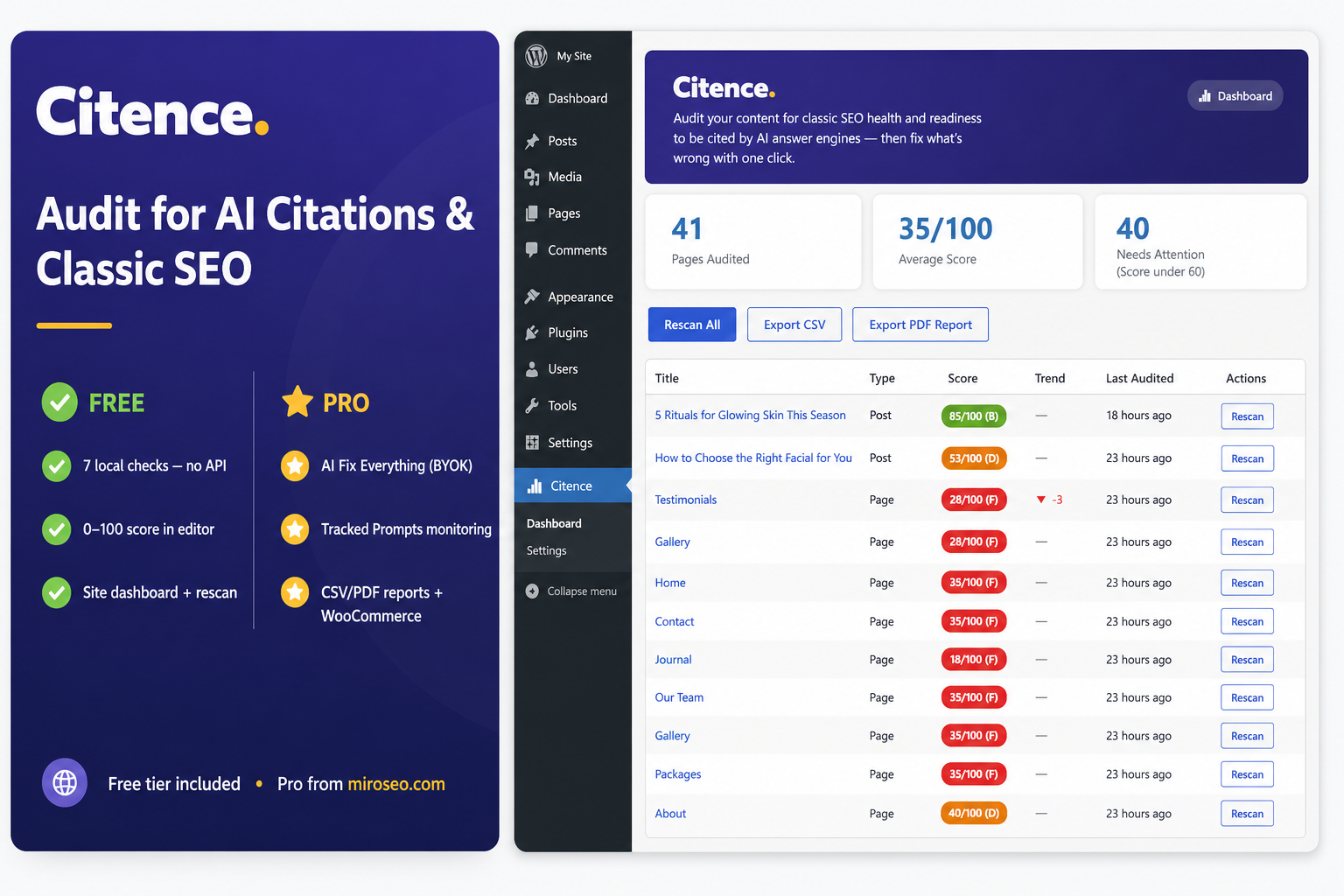Open the Testimonials page link

click(685, 500)
